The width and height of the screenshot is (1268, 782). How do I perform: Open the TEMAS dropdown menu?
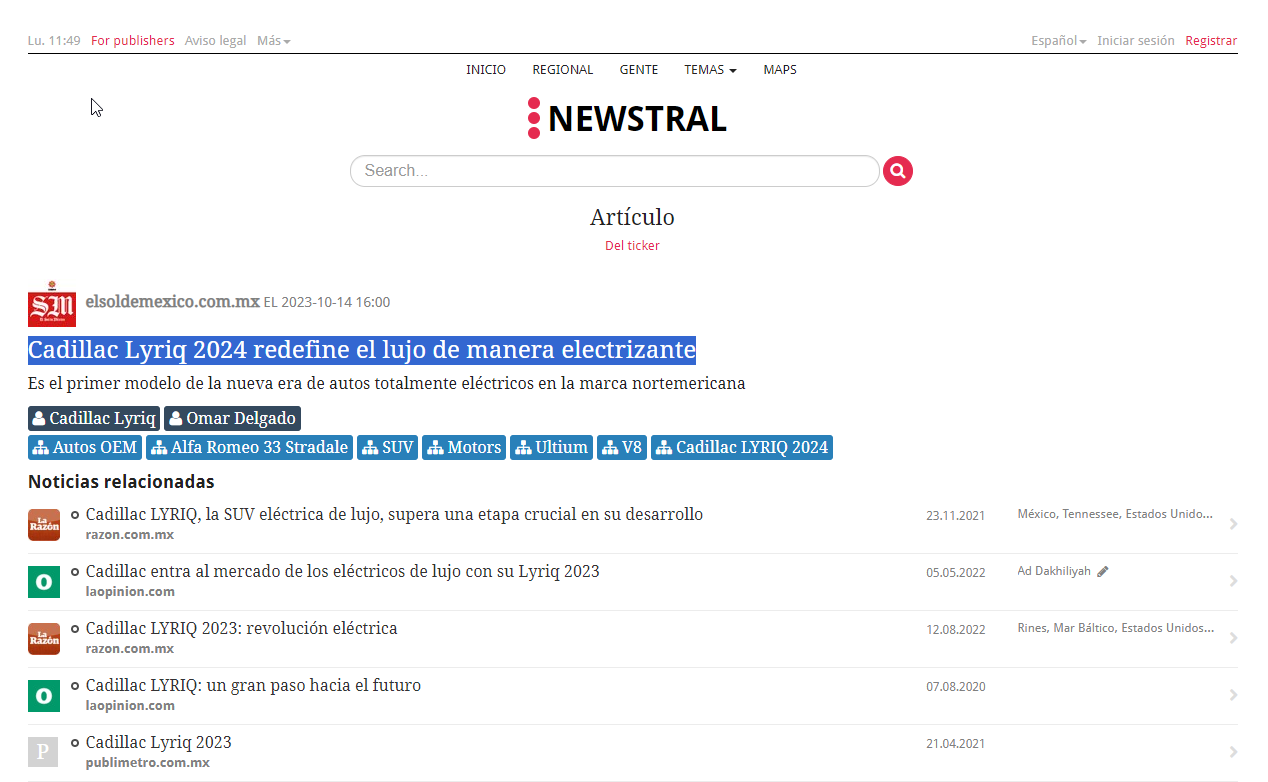coord(710,70)
